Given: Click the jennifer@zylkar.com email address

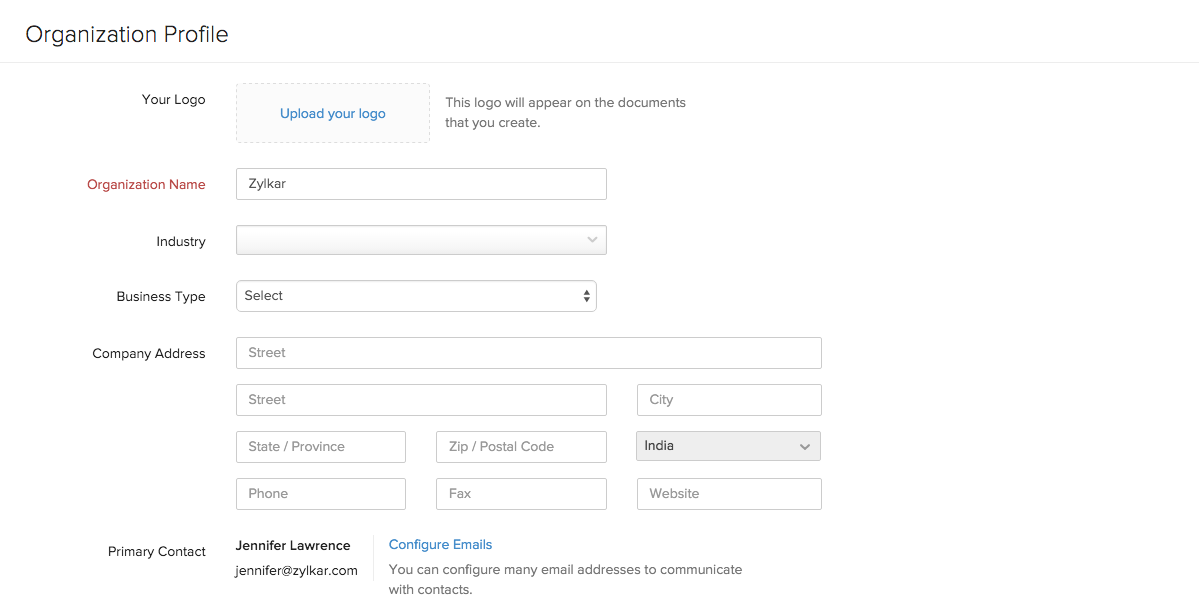Looking at the screenshot, I should click(x=296, y=571).
